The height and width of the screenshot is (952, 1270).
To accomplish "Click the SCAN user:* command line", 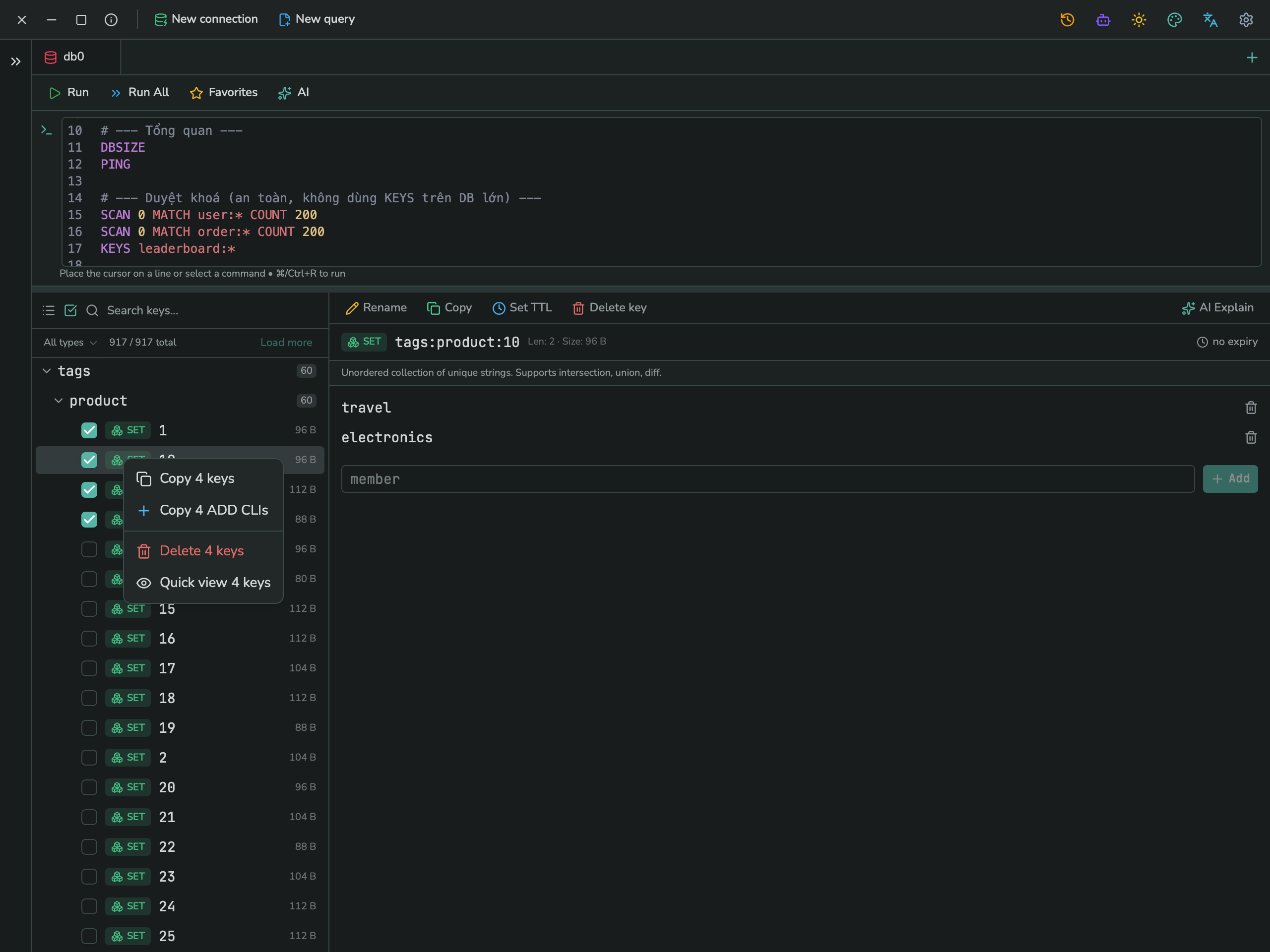I will tap(208, 215).
